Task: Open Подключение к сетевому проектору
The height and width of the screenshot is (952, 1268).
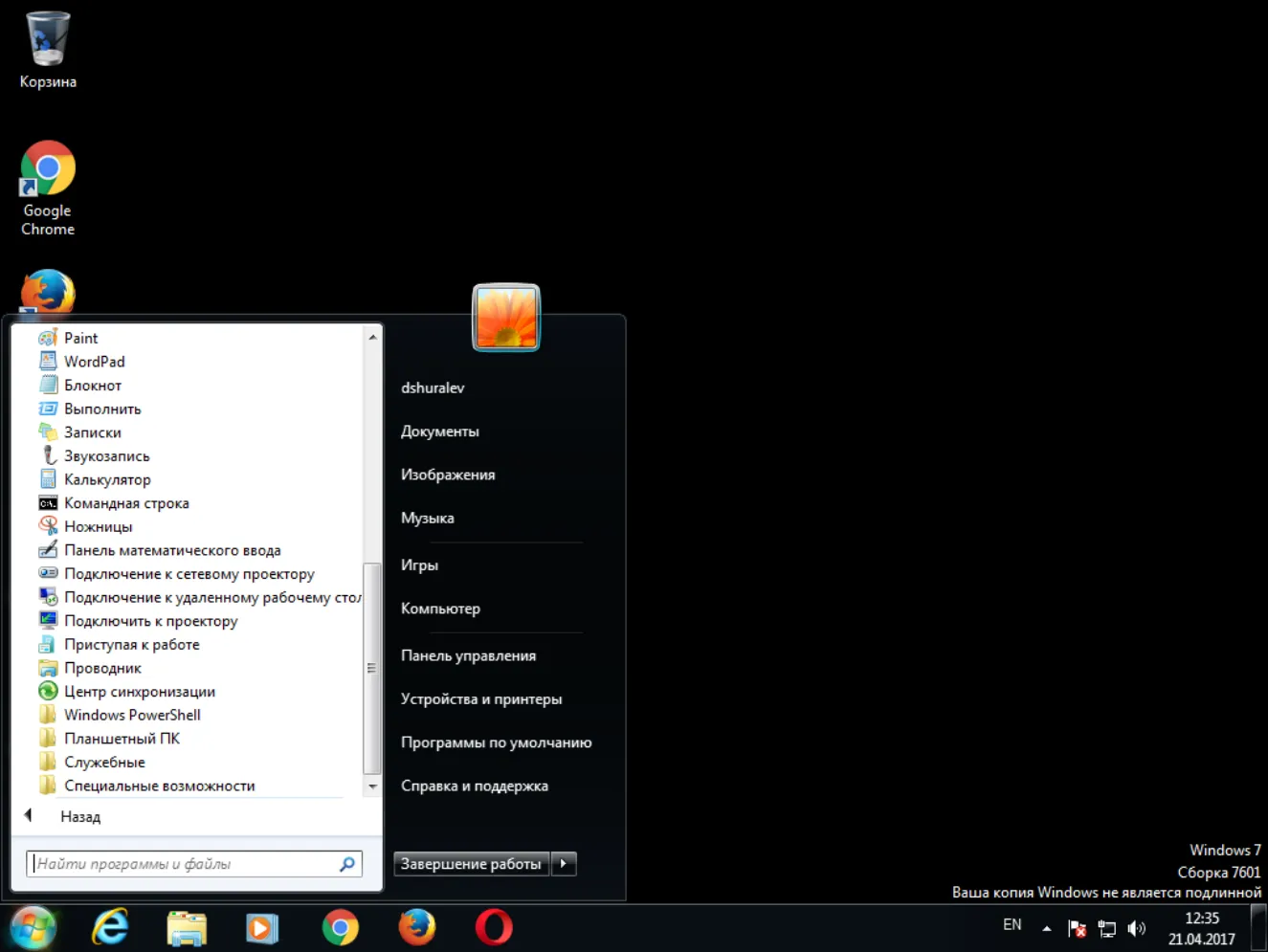Action: (176, 574)
